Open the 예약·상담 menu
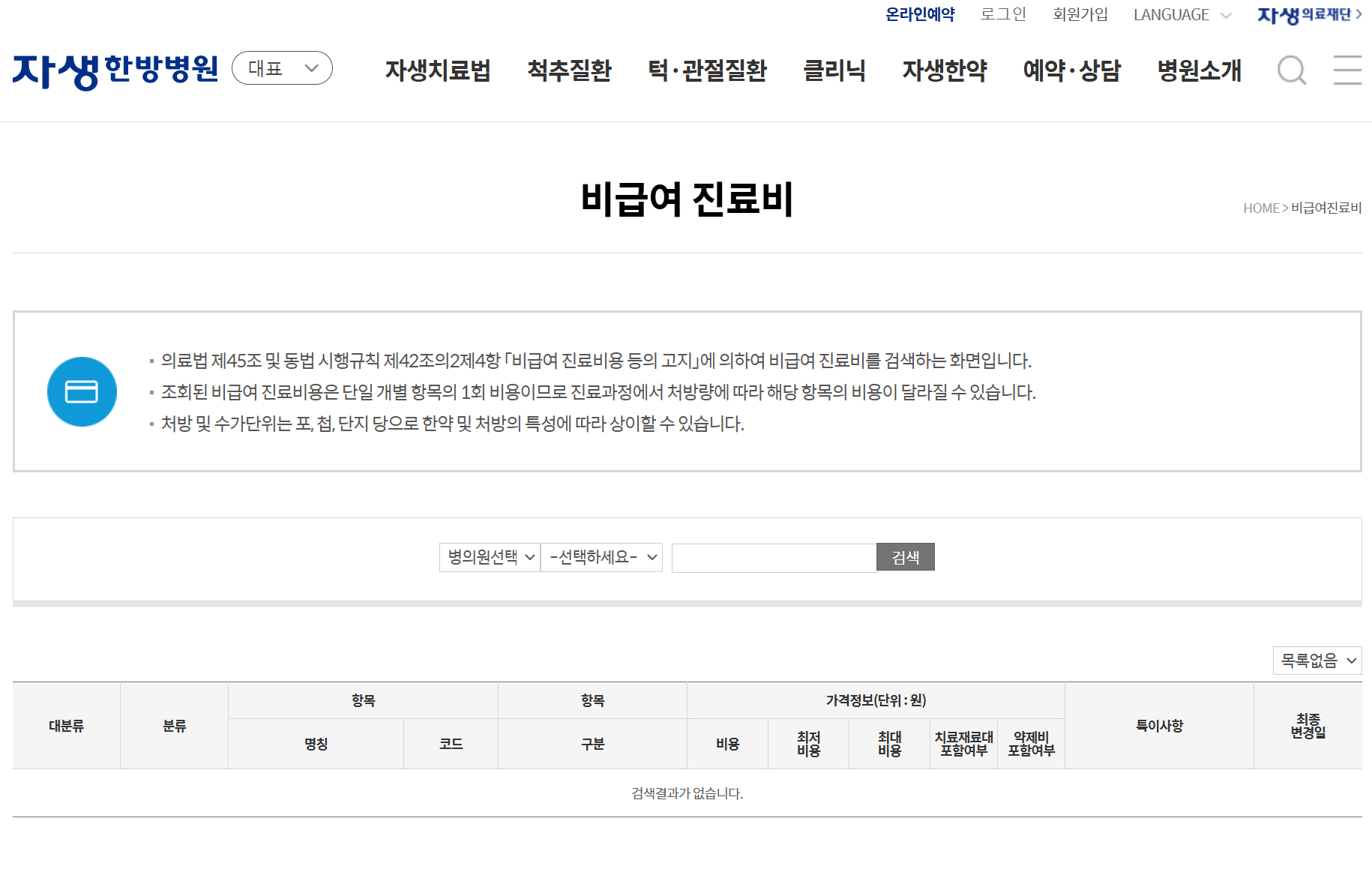The image size is (1372, 869). click(1071, 70)
